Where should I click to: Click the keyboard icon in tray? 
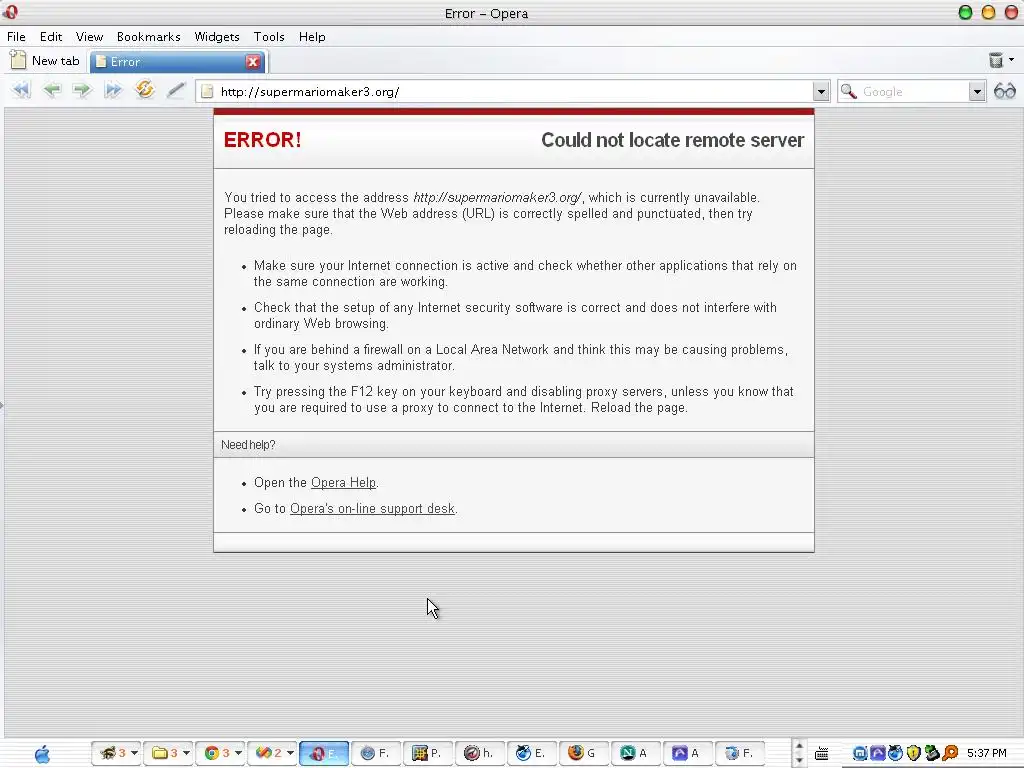(822, 754)
